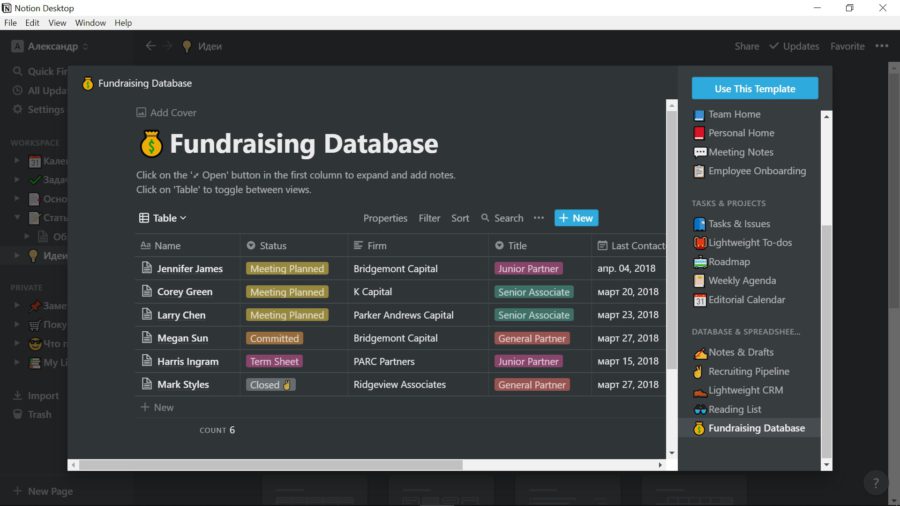This screenshot has width=900, height=506.
Task: Open the help question mark button
Action: tap(875, 483)
